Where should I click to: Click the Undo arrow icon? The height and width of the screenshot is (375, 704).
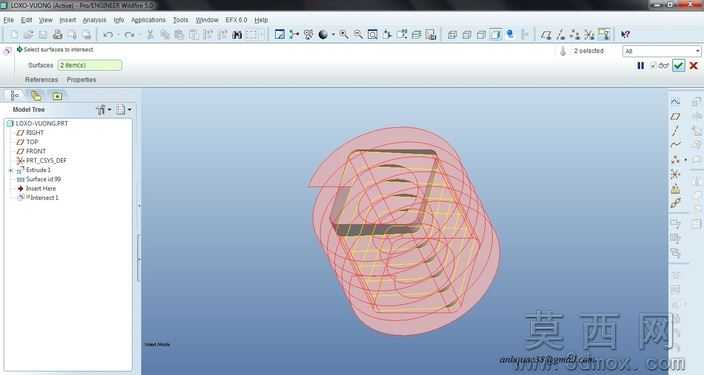click(x=108, y=35)
